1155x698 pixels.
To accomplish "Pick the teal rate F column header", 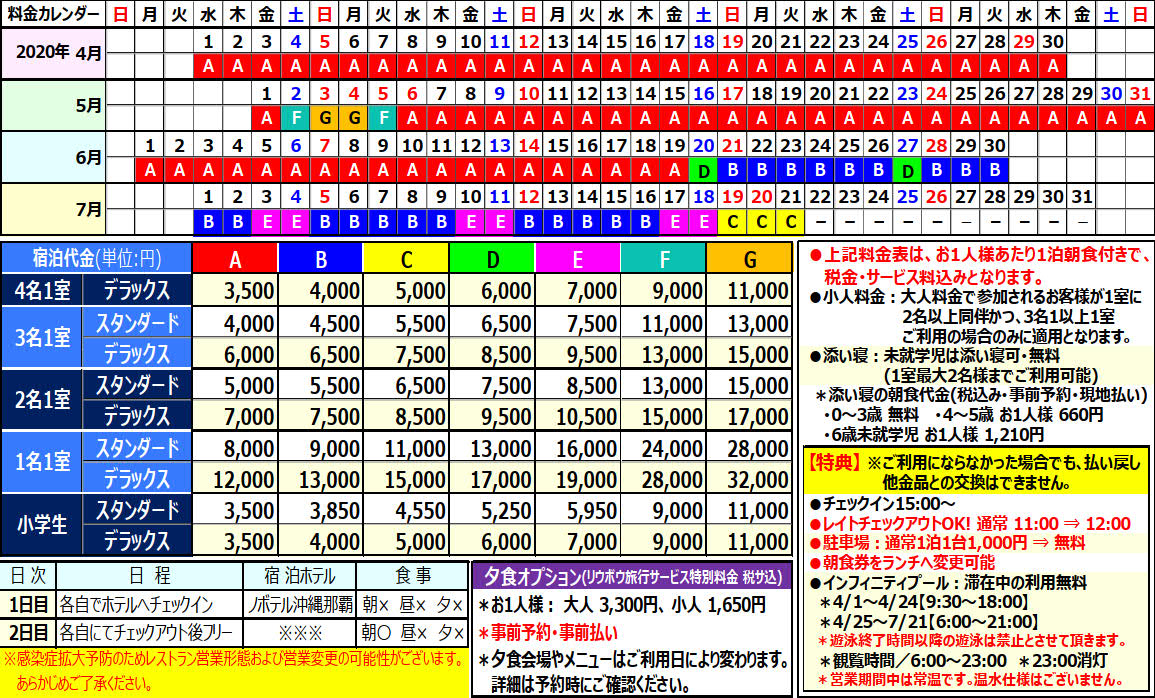I will (663, 260).
